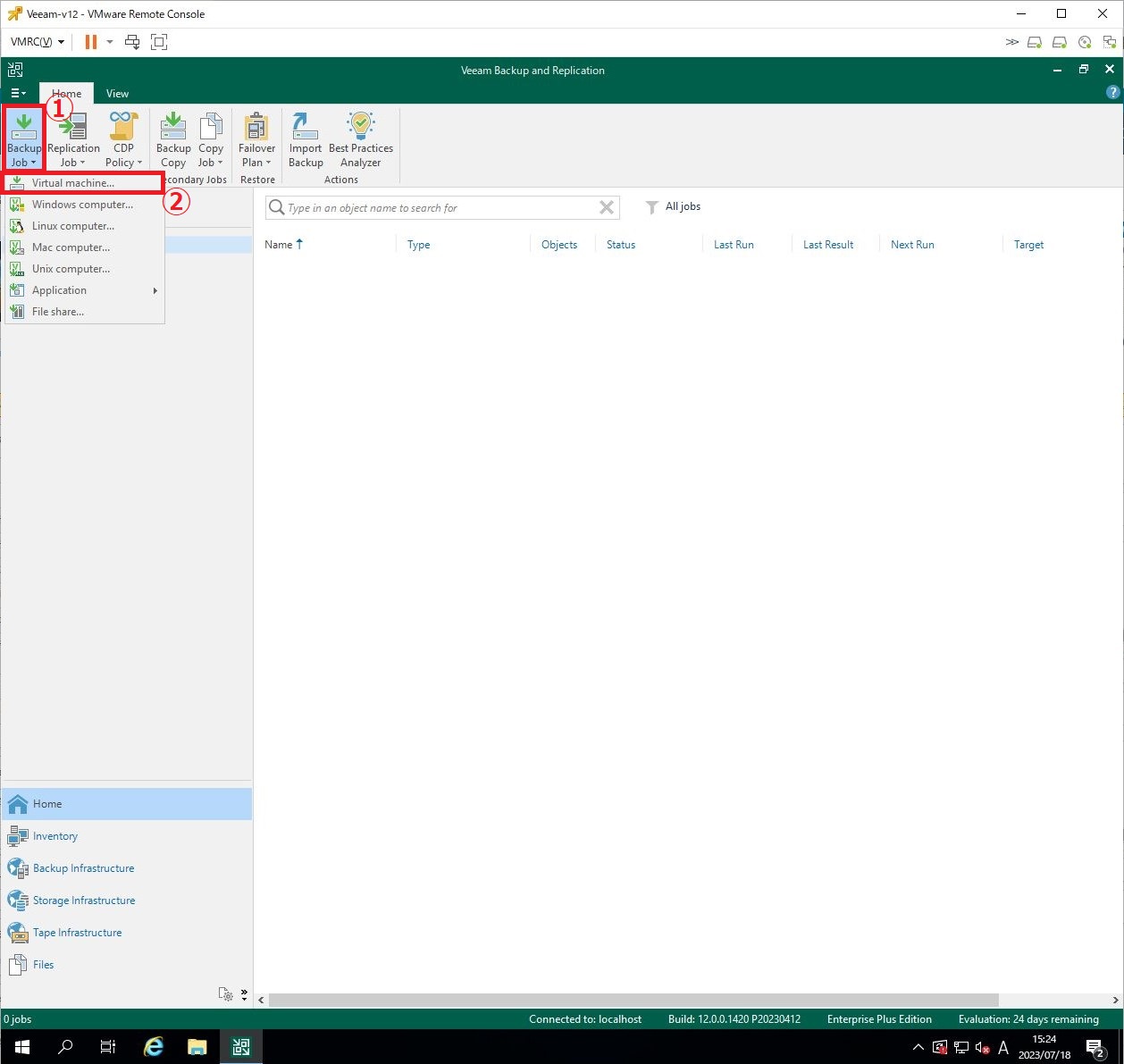Pause the VM from VMRC toolbar
Viewport: 1124px width, 1064px height.
90,42
